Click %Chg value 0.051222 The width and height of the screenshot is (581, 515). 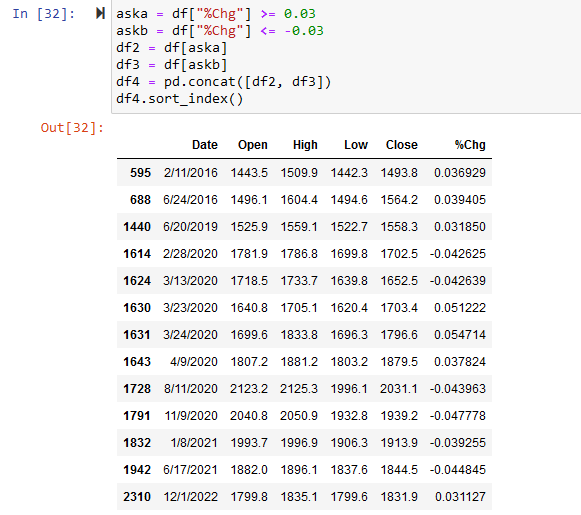click(x=460, y=308)
